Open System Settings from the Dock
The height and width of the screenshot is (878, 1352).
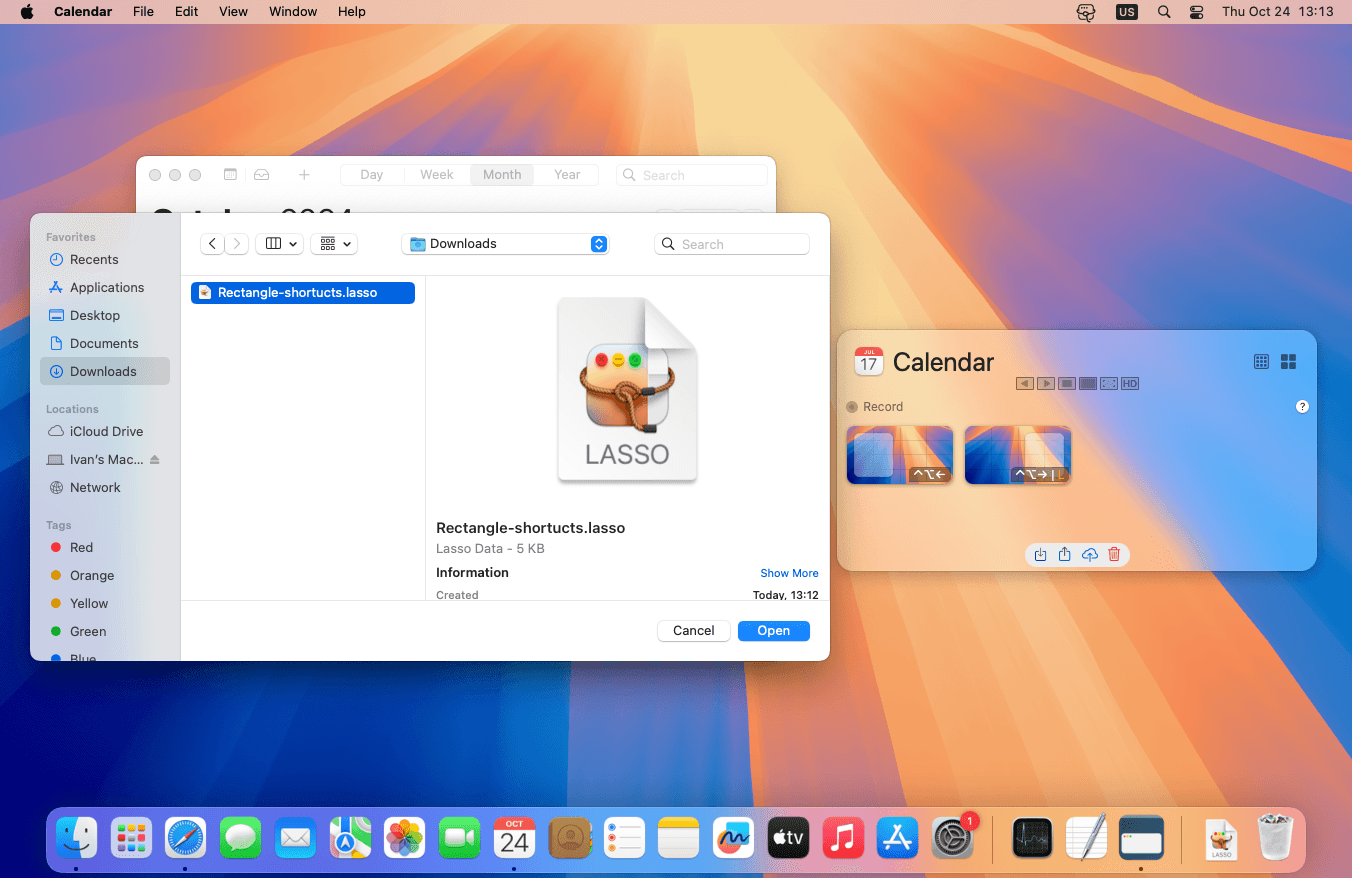tap(952, 837)
